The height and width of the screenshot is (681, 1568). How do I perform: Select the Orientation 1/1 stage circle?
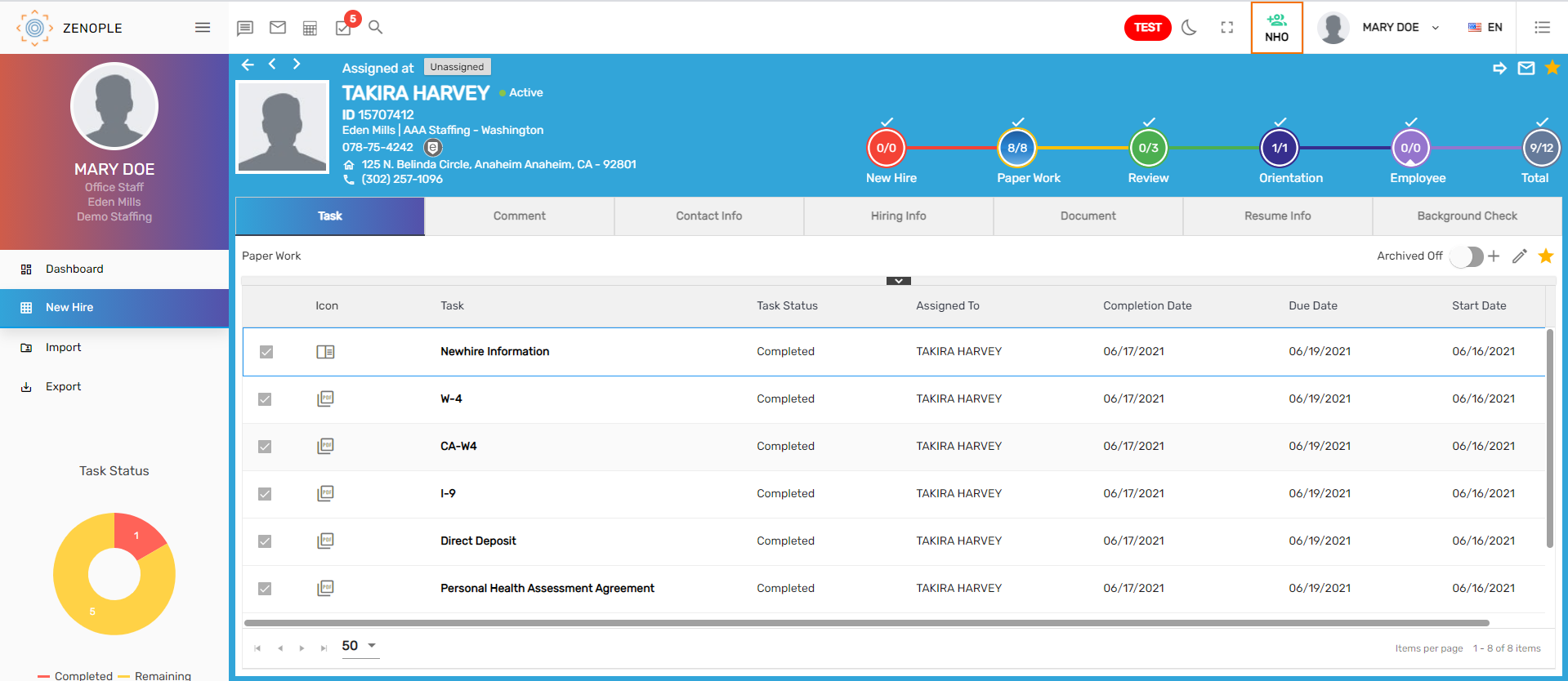click(1280, 148)
